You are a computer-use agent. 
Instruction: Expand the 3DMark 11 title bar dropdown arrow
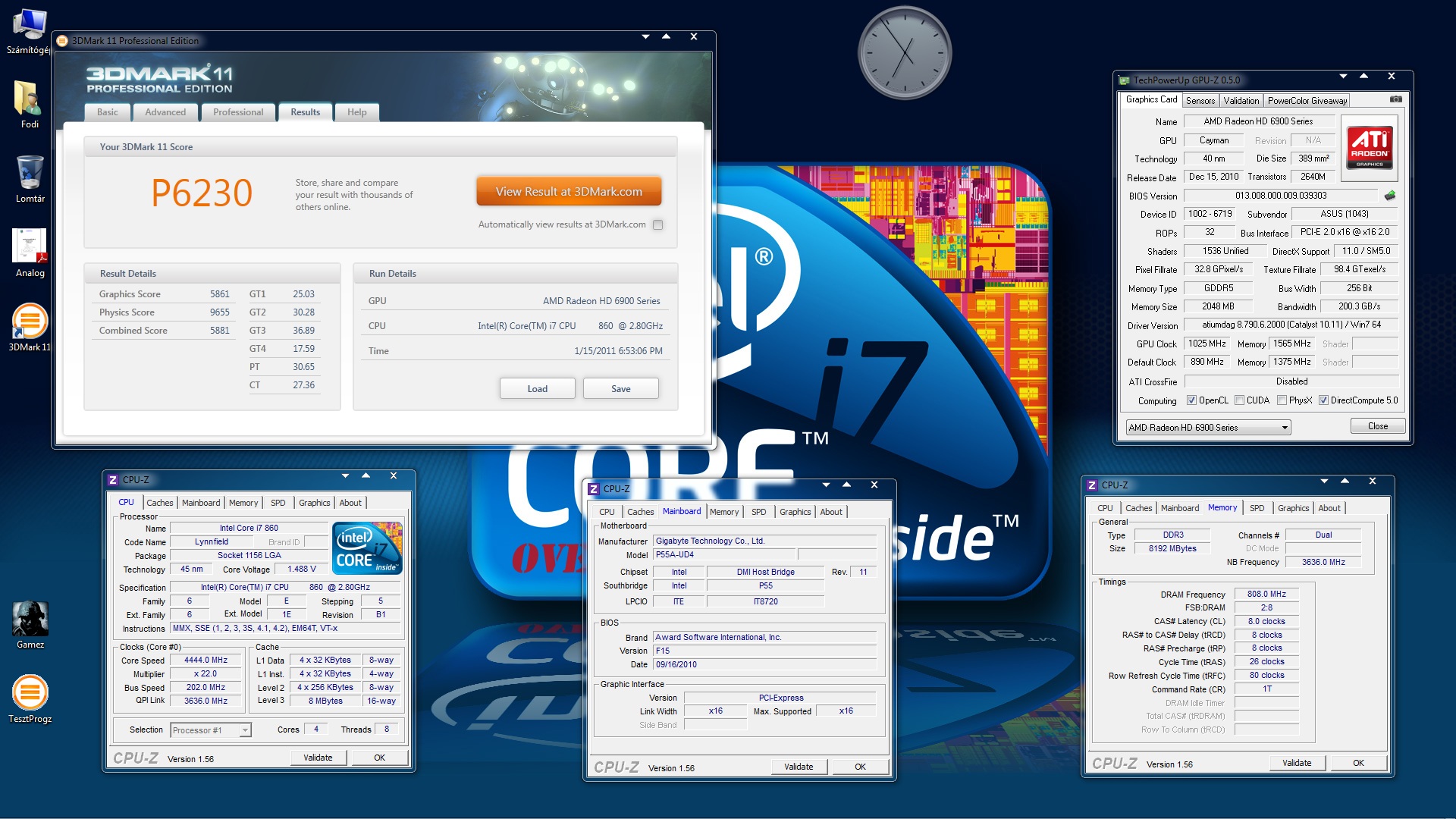point(645,36)
